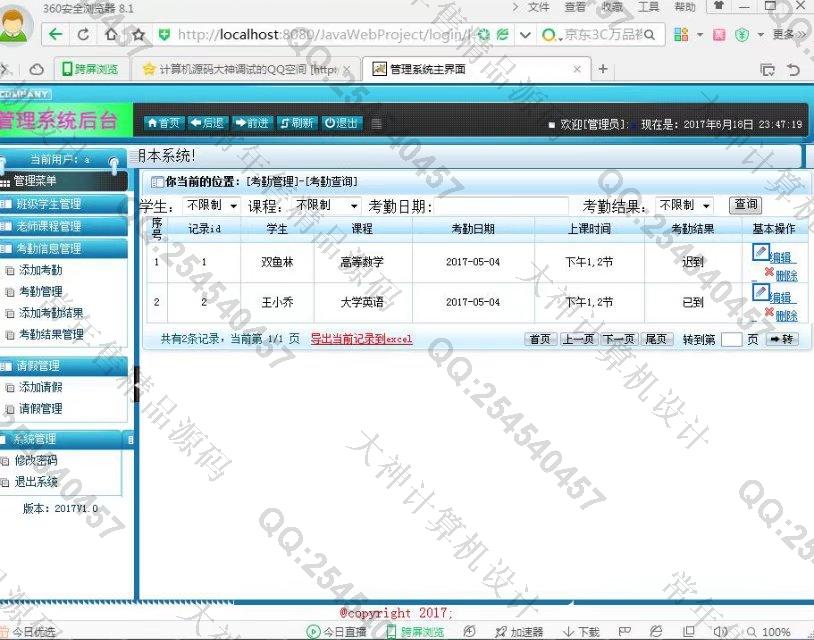
Task: Click the browser back arrow button
Action: point(56,34)
